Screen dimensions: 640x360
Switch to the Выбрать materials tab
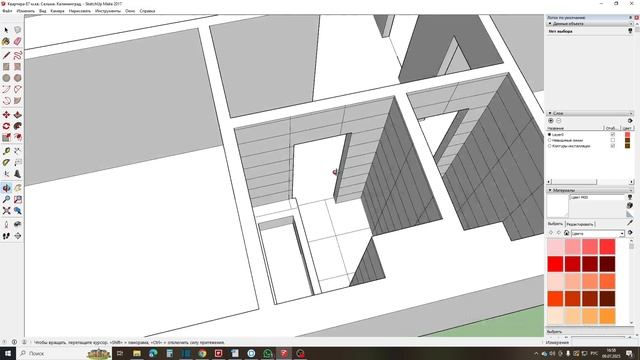pos(555,224)
